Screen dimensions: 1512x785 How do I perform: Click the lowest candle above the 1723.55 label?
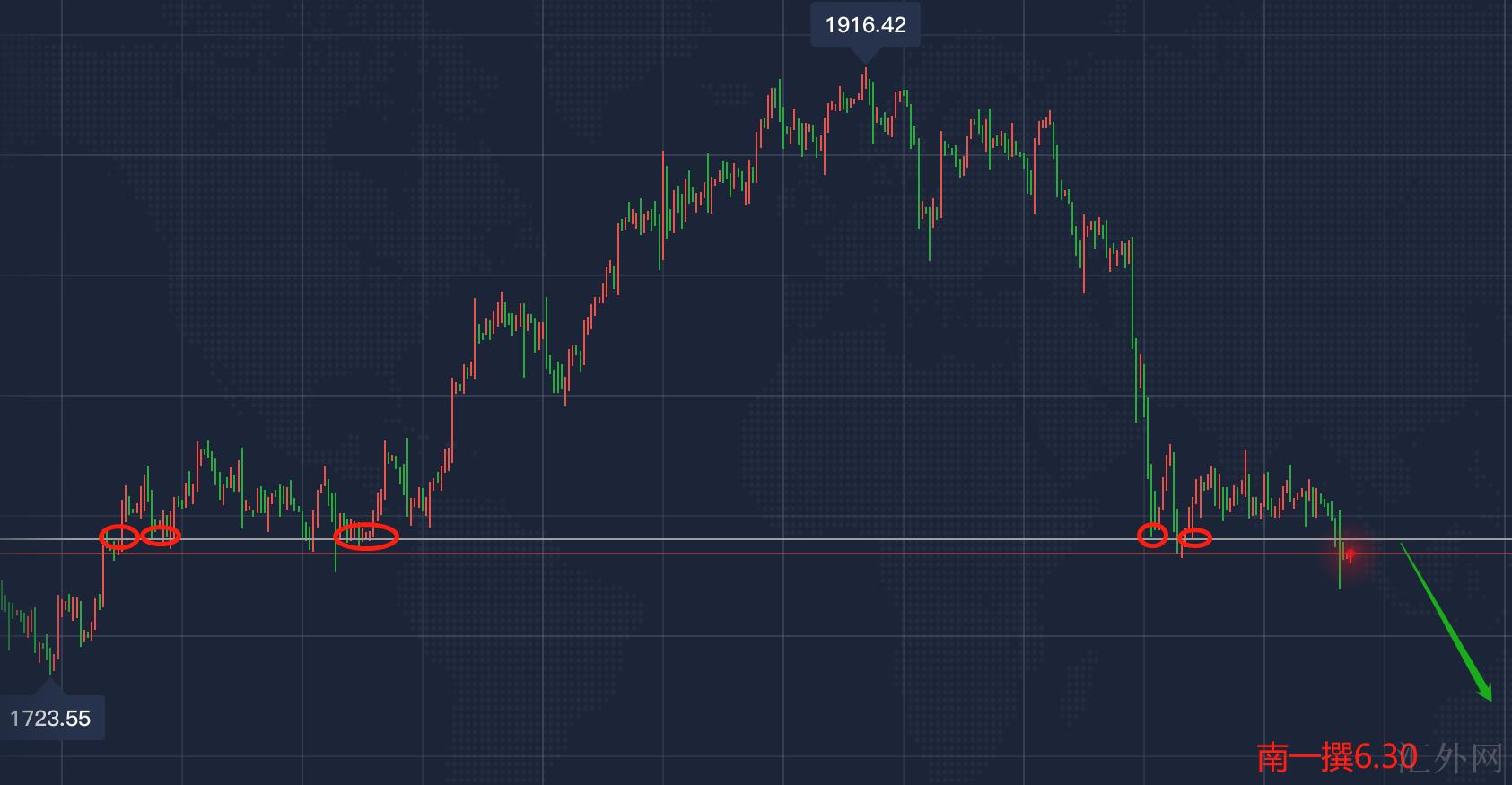click(51, 662)
